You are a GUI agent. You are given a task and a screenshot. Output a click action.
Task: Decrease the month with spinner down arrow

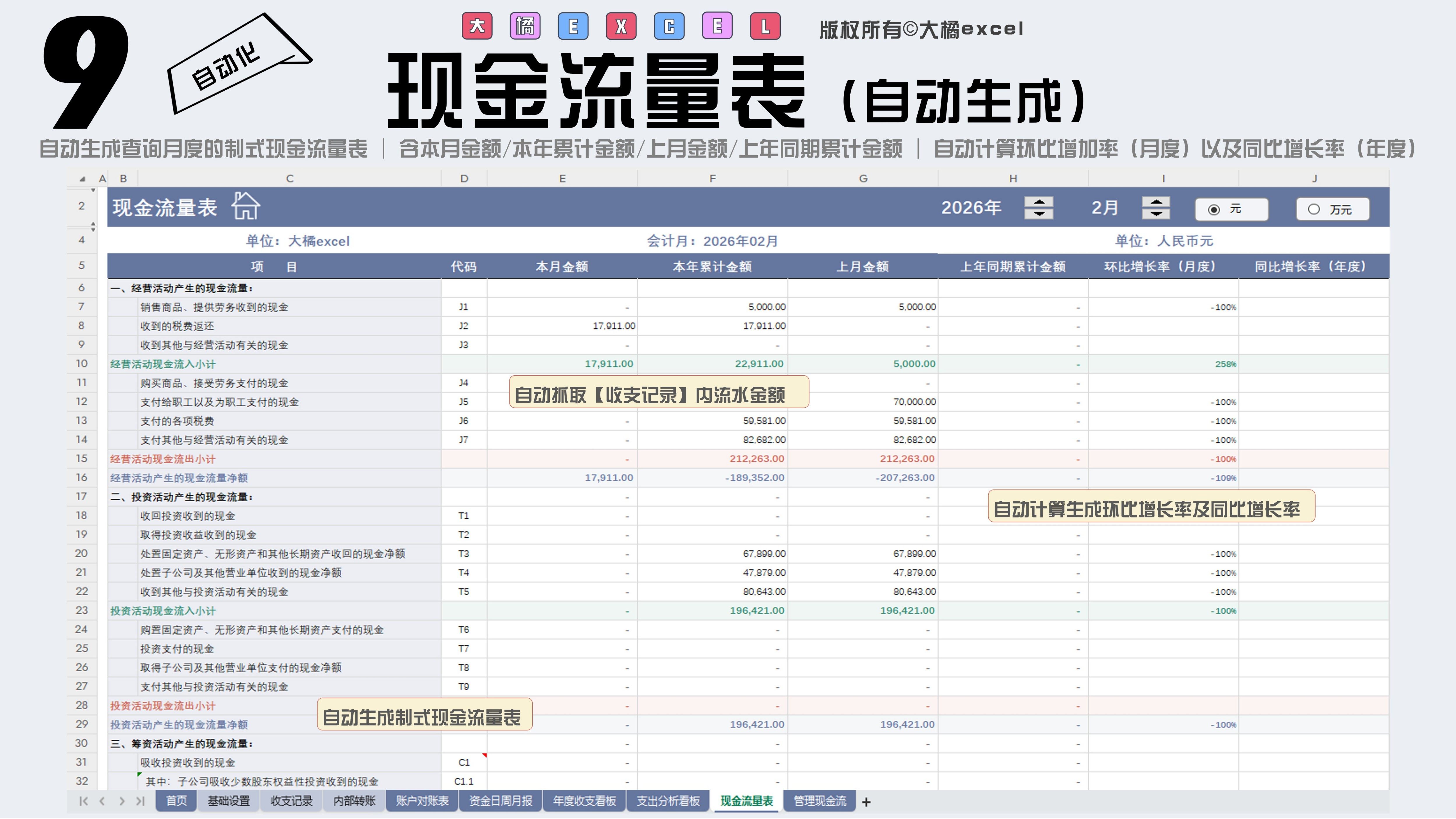point(1156,214)
